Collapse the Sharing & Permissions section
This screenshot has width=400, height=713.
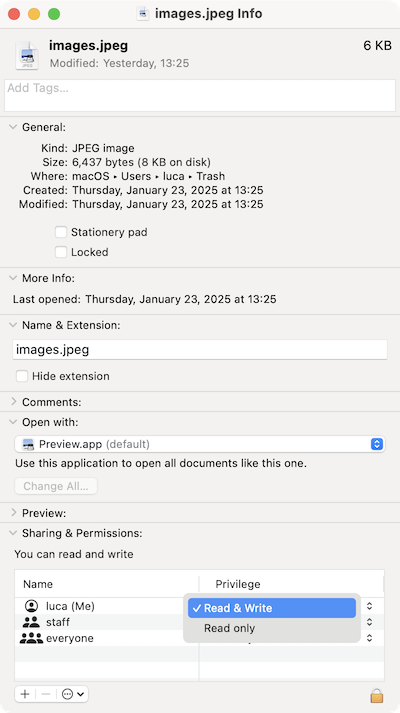13,533
